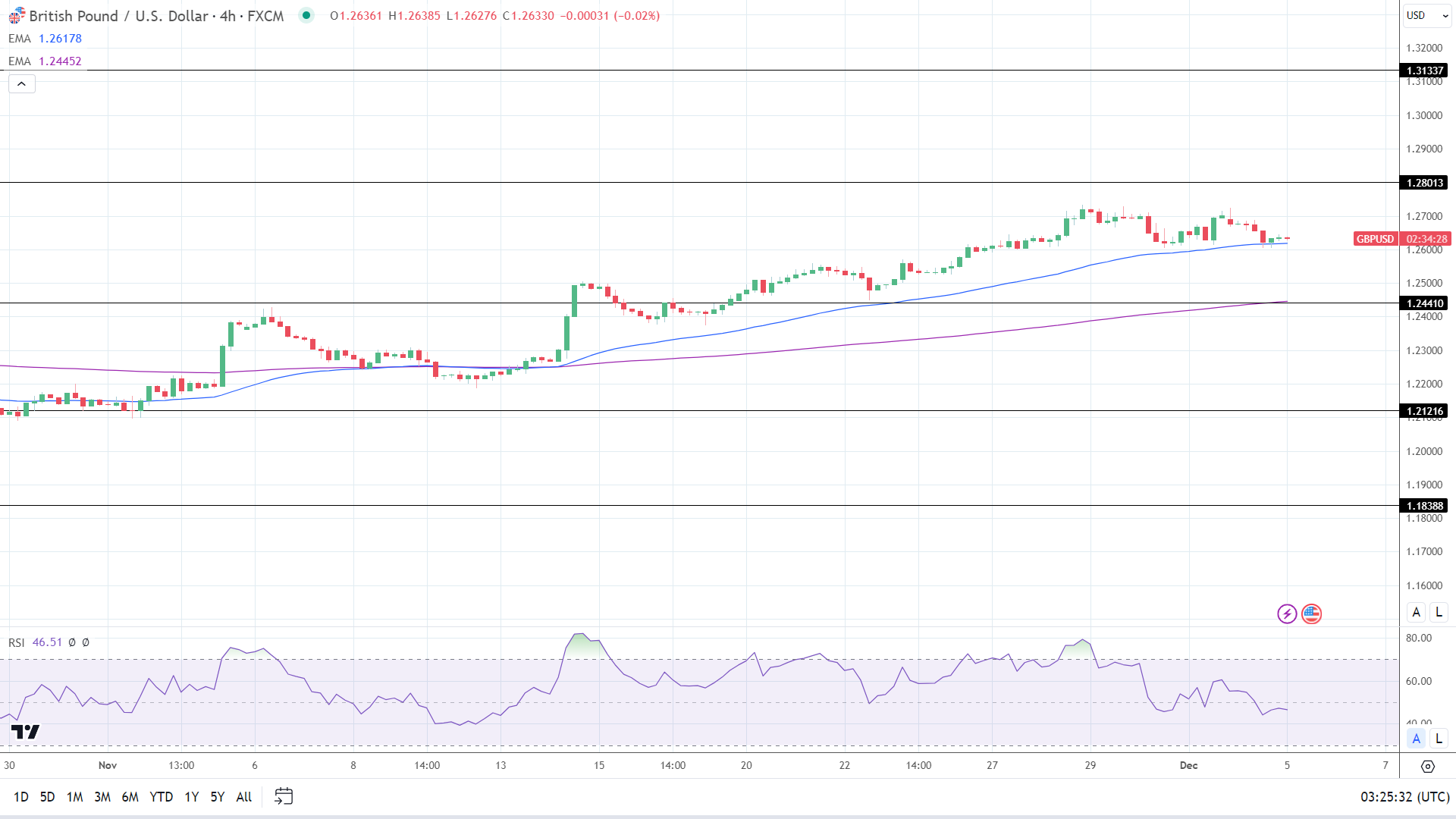The width and height of the screenshot is (1456, 819).
Task: Click the US flag economic event icon
Action: tap(1311, 613)
